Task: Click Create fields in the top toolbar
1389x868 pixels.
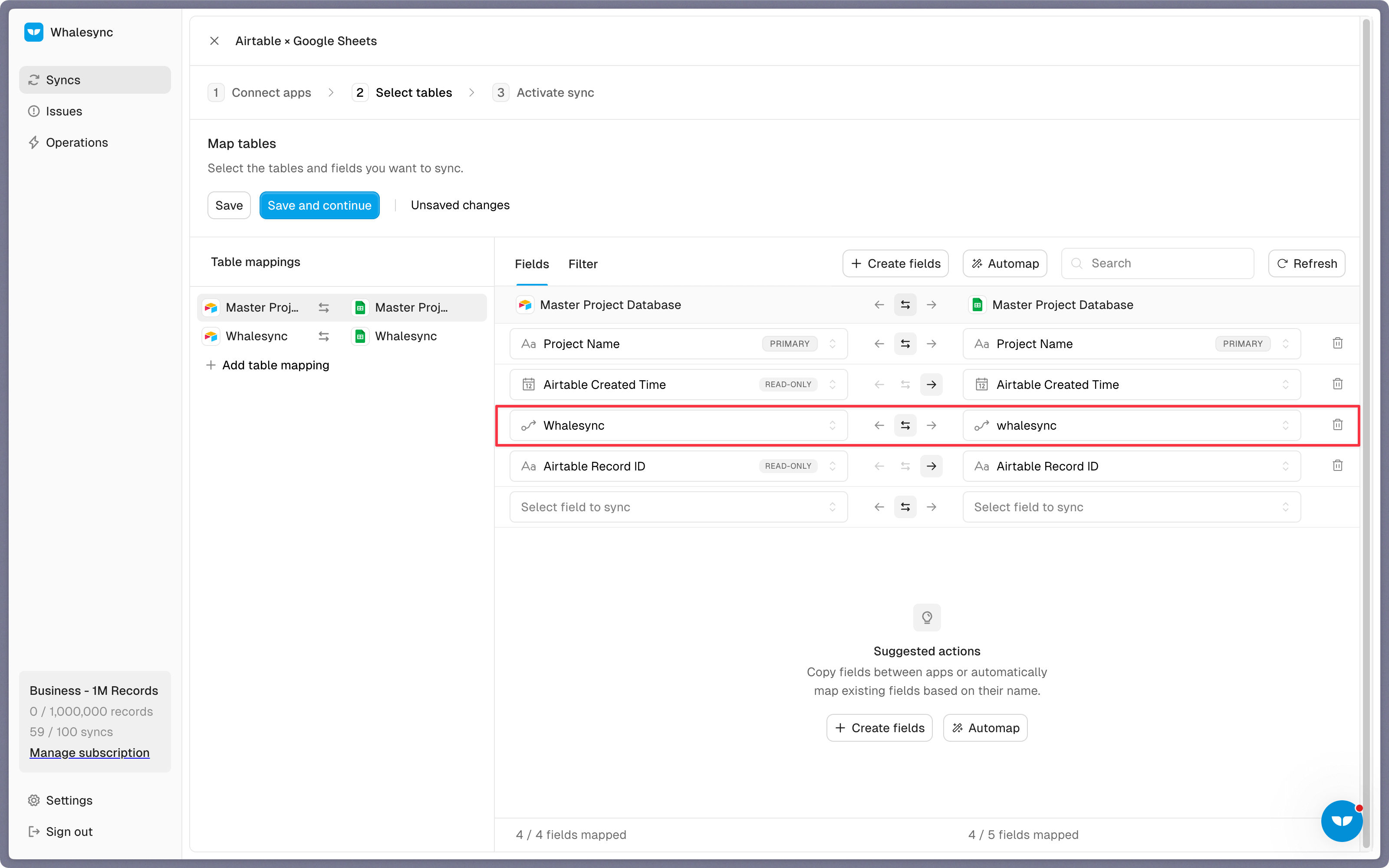Action: click(895, 263)
